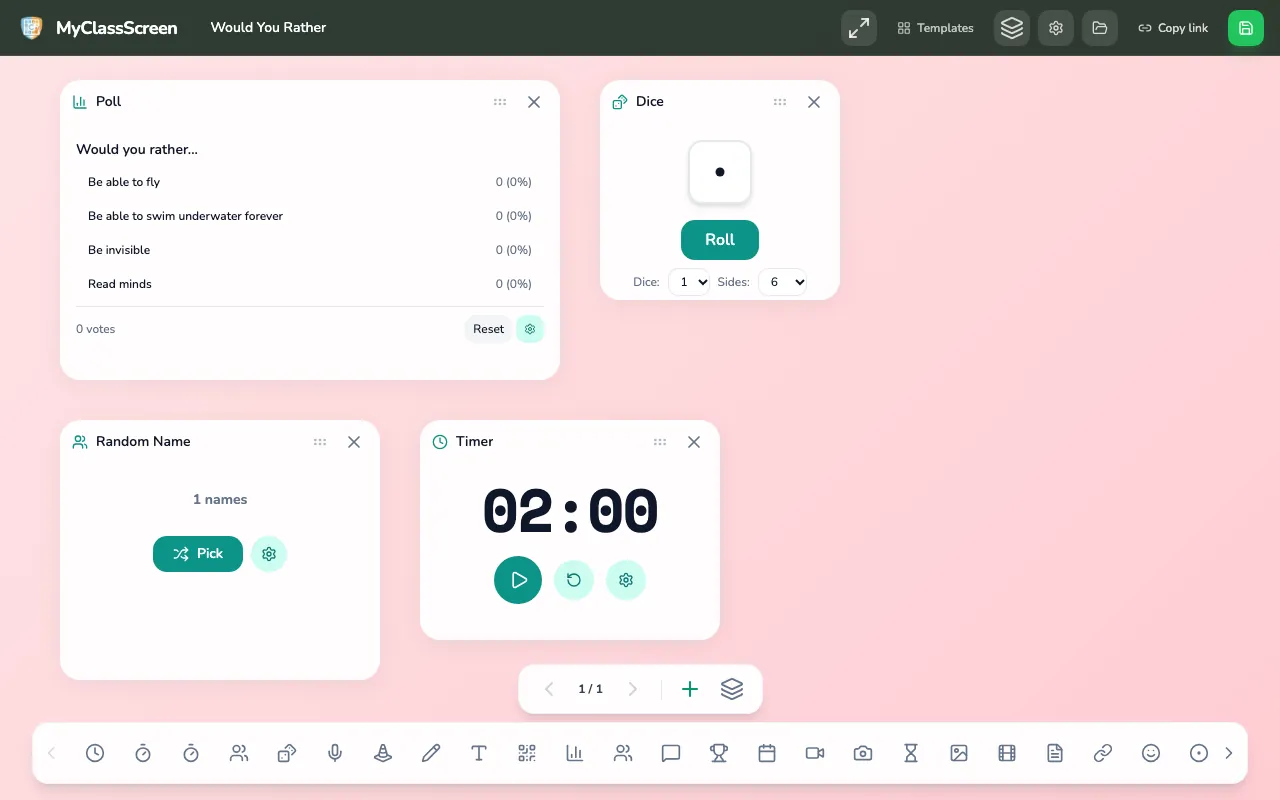Click the Copy link button
Image resolution: width=1280 pixels, height=800 pixels.
point(1173,28)
